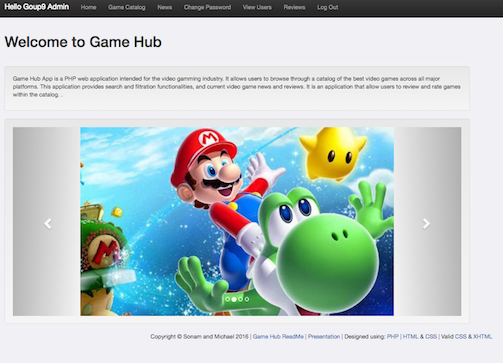This screenshot has height=363, width=503.
Task: Click the Valid CSS footer link
Action: tap(461, 337)
